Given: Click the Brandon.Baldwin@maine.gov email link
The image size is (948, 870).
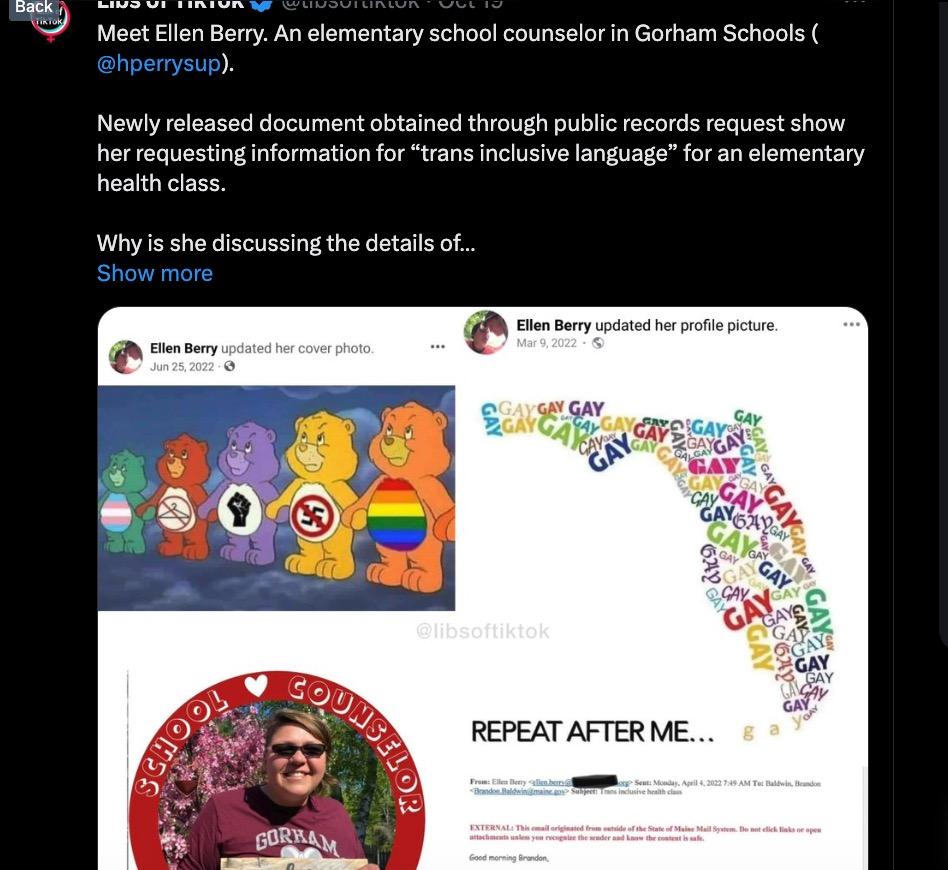Looking at the screenshot, I should point(518,790).
